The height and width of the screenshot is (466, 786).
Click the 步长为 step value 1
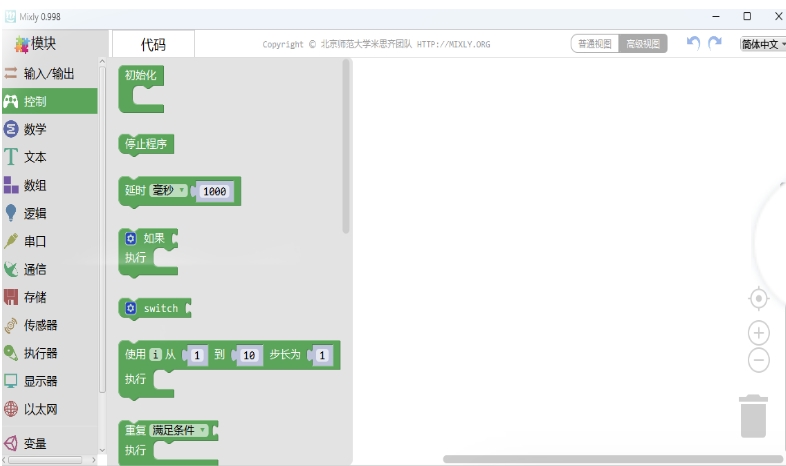pos(322,355)
